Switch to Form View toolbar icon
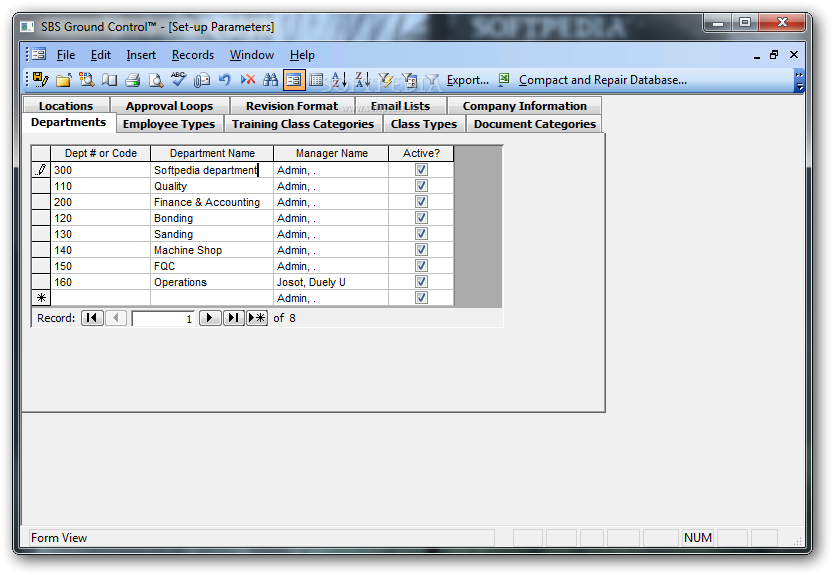This screenshot has height=575, width=833. (x=294, y=80)
